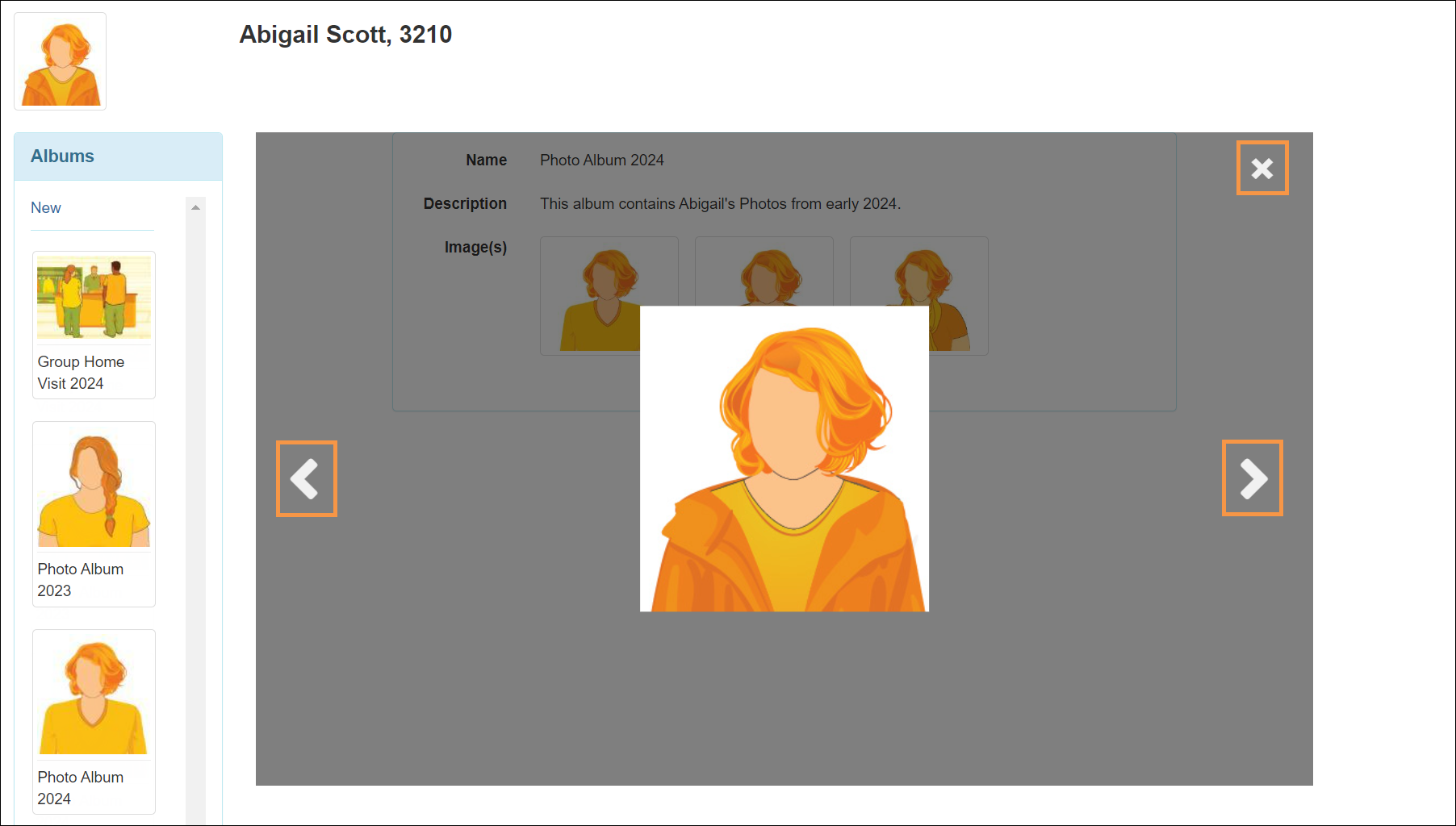Select the 'Photo Album 2023' album title
Screen dimensions: 1456x826
click(80, 579)
